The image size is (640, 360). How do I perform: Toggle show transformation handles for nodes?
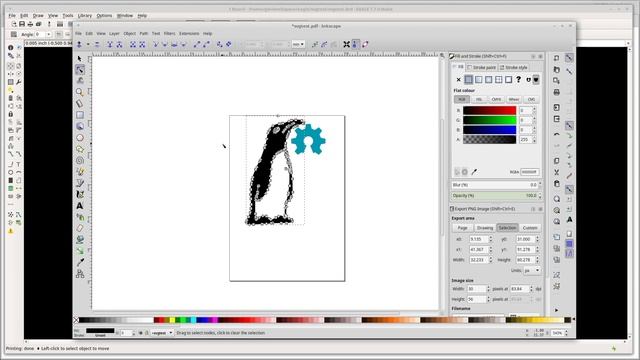pos(347,44)
